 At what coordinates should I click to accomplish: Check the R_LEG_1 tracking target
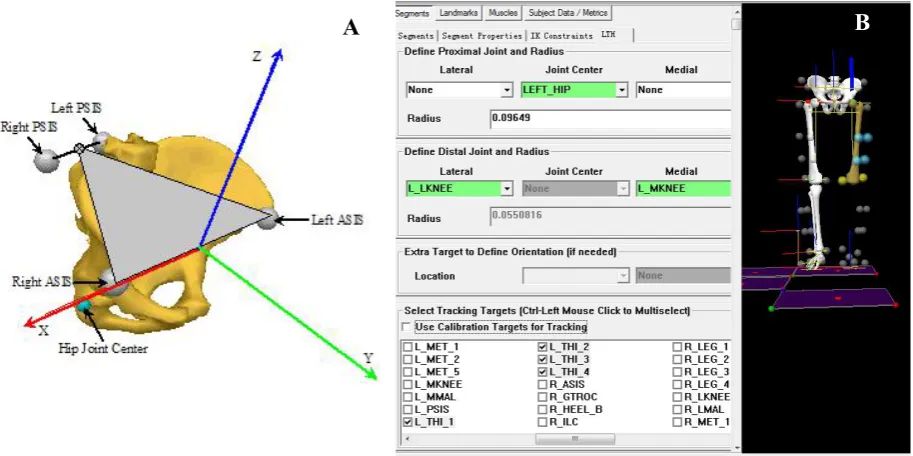coord(677,347)
